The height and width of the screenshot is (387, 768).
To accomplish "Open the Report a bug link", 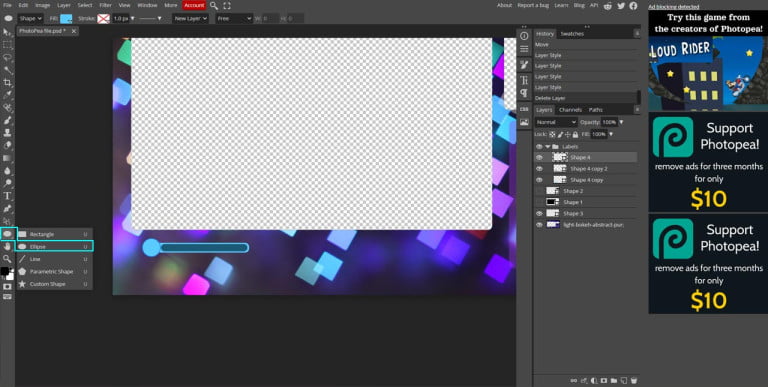I will 533,5.
